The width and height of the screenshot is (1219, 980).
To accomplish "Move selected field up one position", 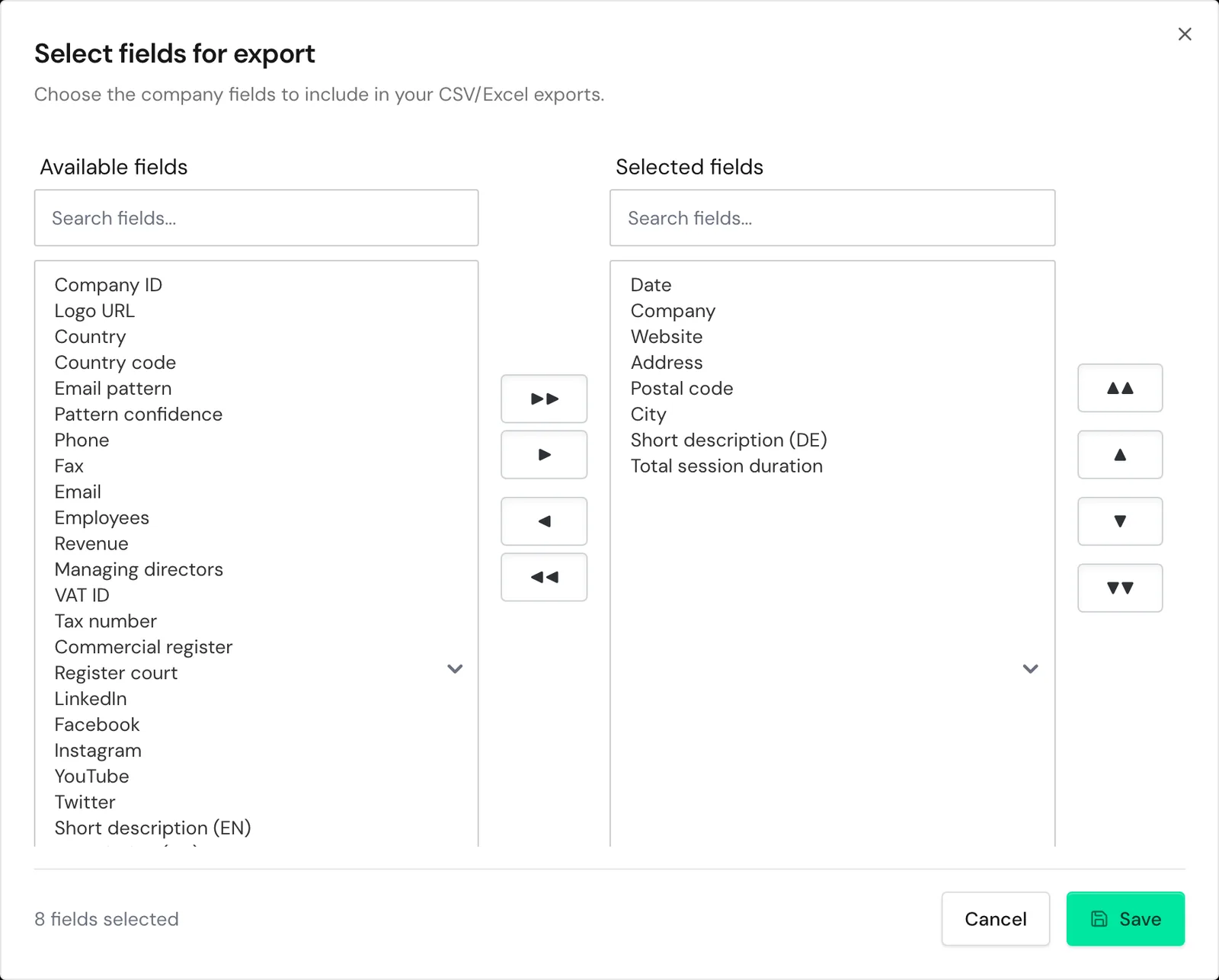I will pos(1120,455).
